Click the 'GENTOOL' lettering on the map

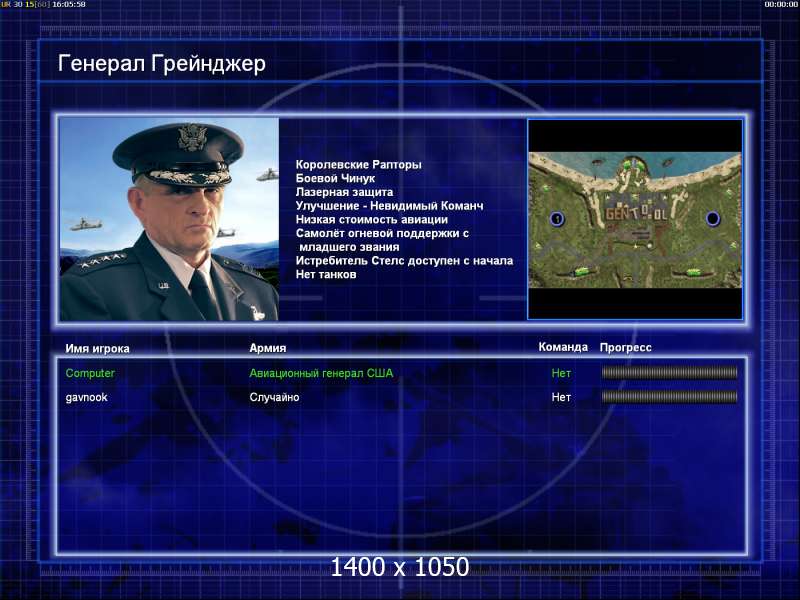(636, 212)
